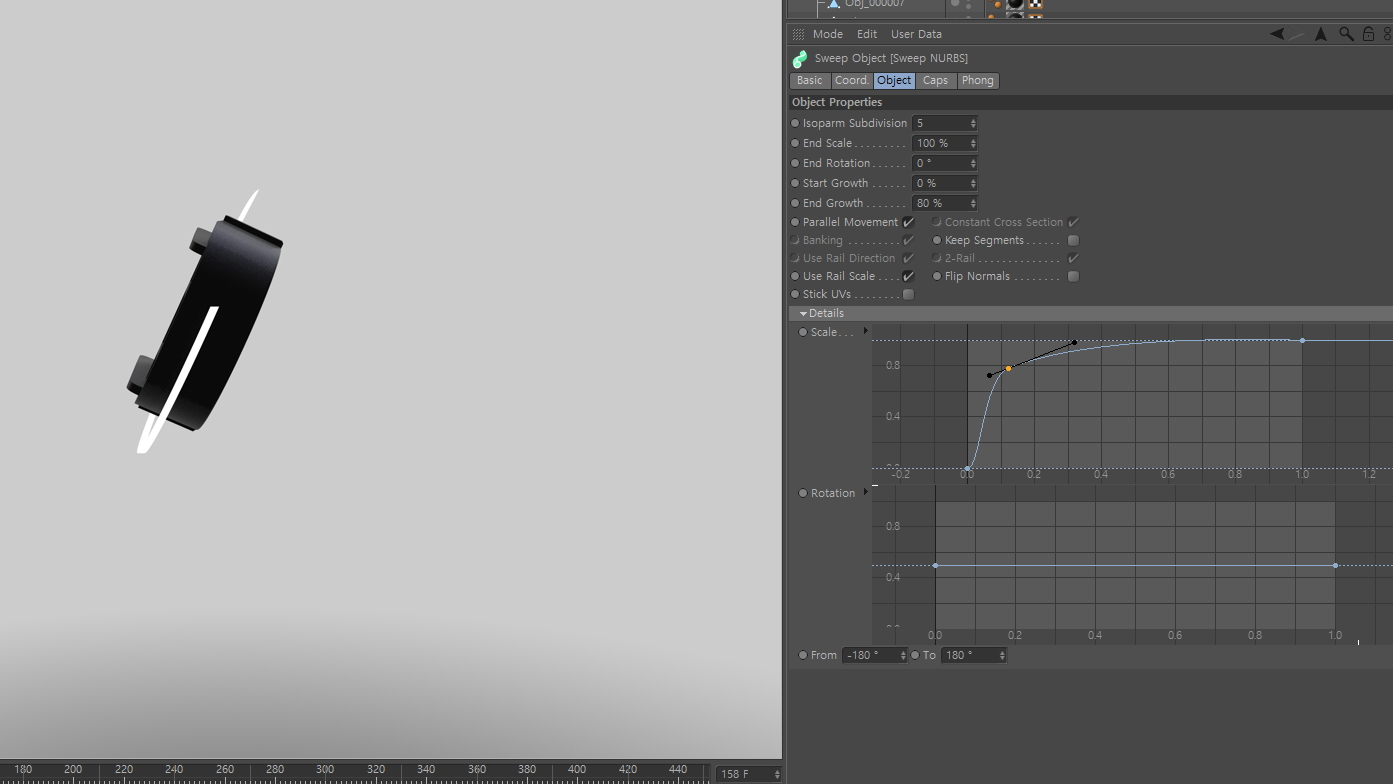Switch to the Basic tab
The width and height of the screenshot is (1393, 784).
810,80
